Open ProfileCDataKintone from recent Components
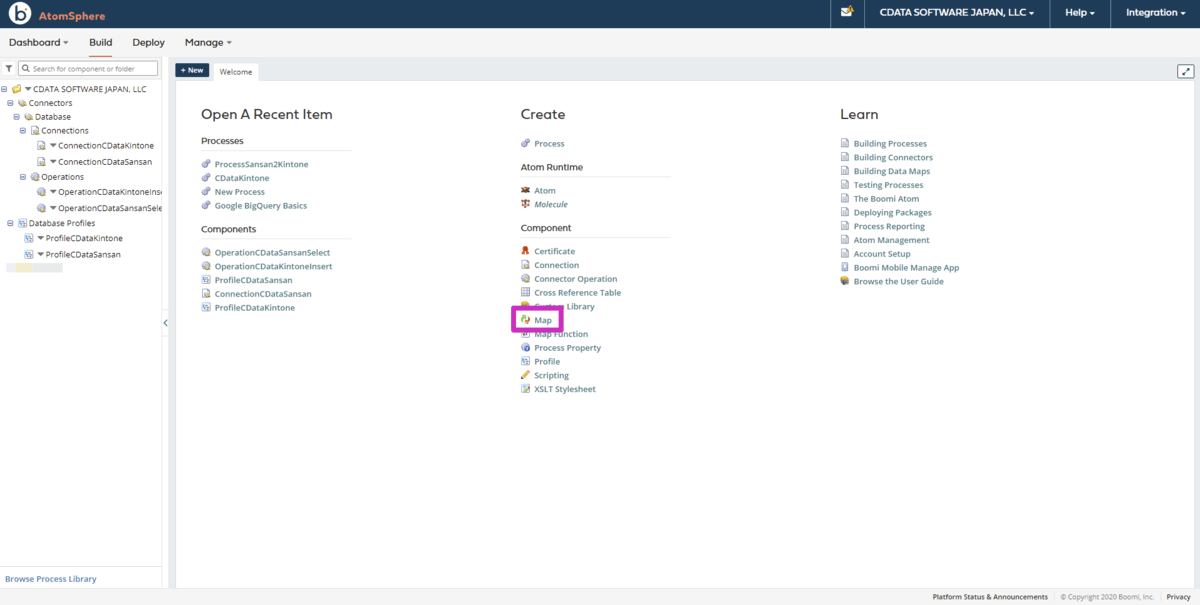 (254, 308)
